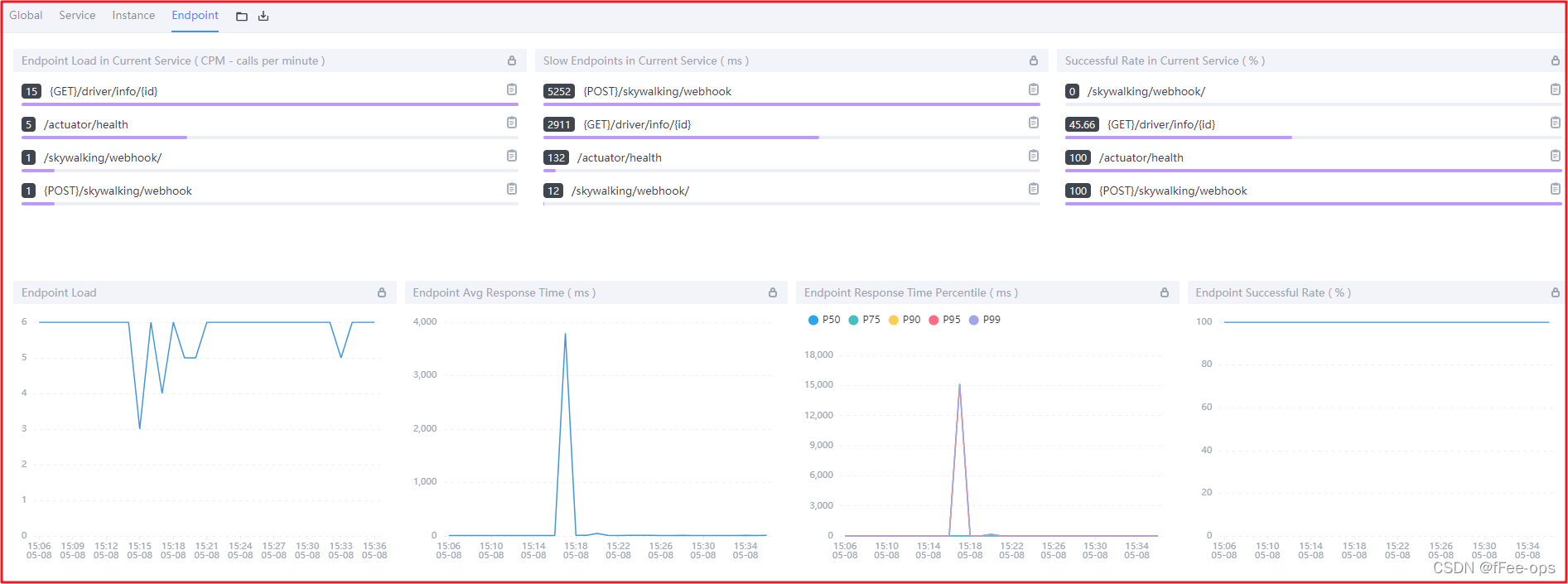Viewport: 1568px width, 584px height.
Task: Select {GET}/driver/info/{id} with 45.66 success rate
Action: pos(1161,124)
